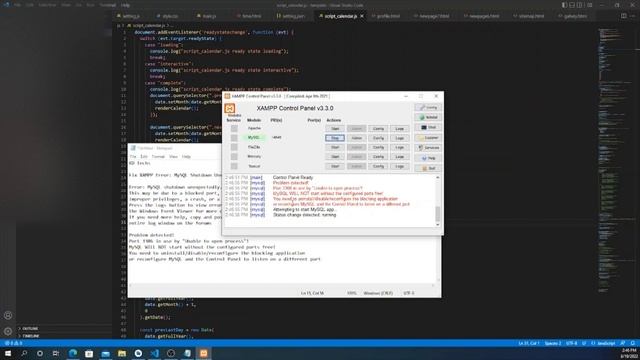This screenshot has height=360, width=640.
Task: Open MySQL Logs button in XAMPP
Action: coord(399,138)
